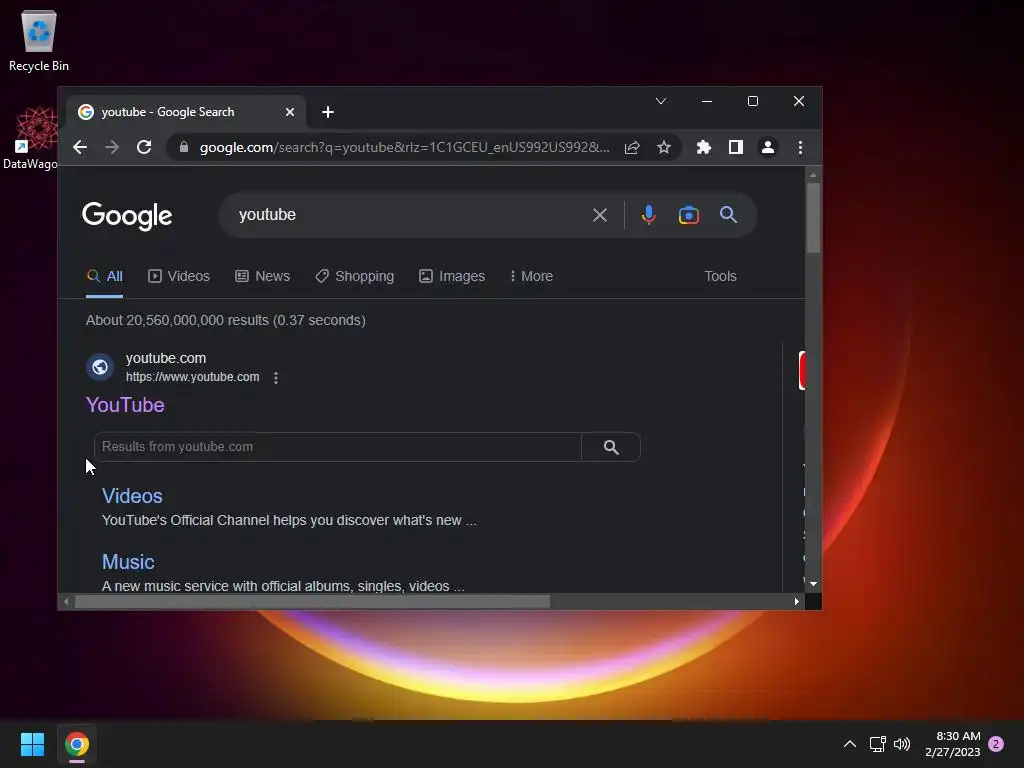
Task: Open the volume tray icon
Action: (902, 744)
